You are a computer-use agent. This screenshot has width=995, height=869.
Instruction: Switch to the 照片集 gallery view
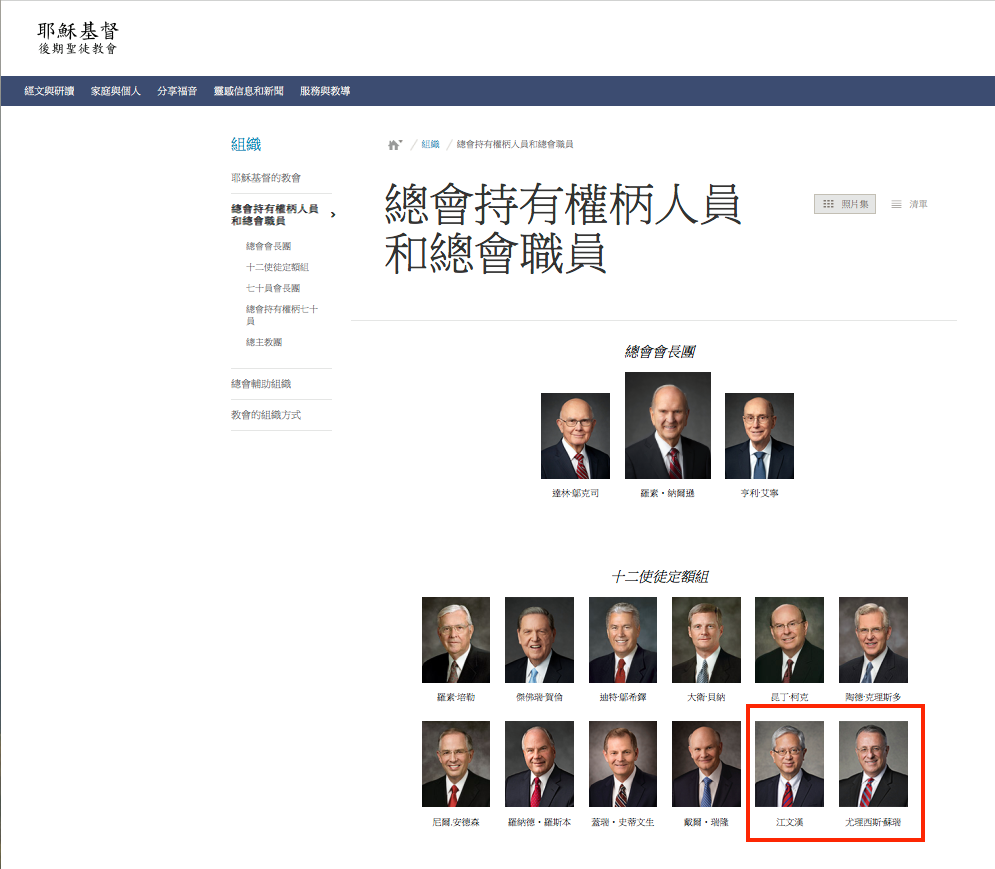pyautogui.click(x=845, y=204)
